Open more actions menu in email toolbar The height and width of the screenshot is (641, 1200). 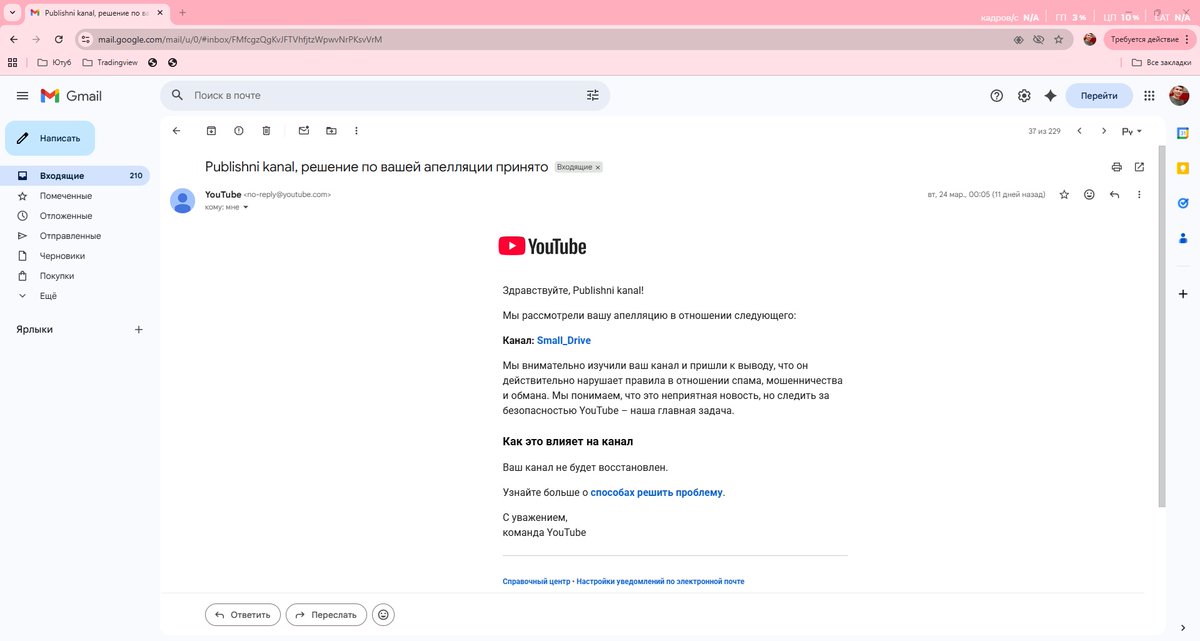pyautogui.click(x=356, y=131)
